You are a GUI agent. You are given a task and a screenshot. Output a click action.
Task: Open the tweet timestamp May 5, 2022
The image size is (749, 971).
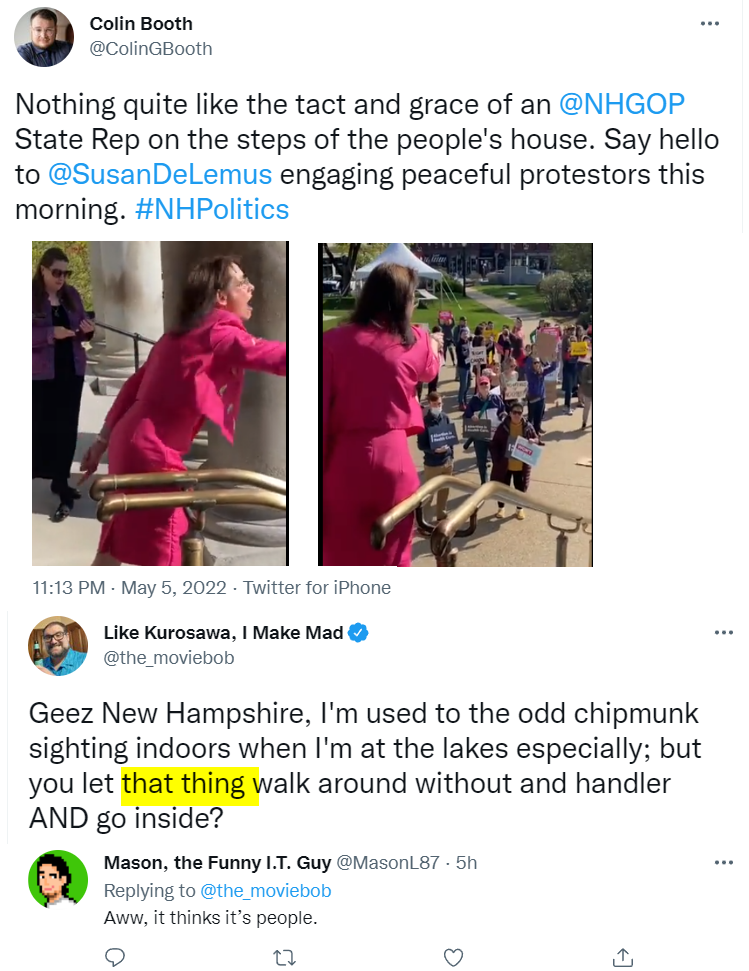(173, 587)
